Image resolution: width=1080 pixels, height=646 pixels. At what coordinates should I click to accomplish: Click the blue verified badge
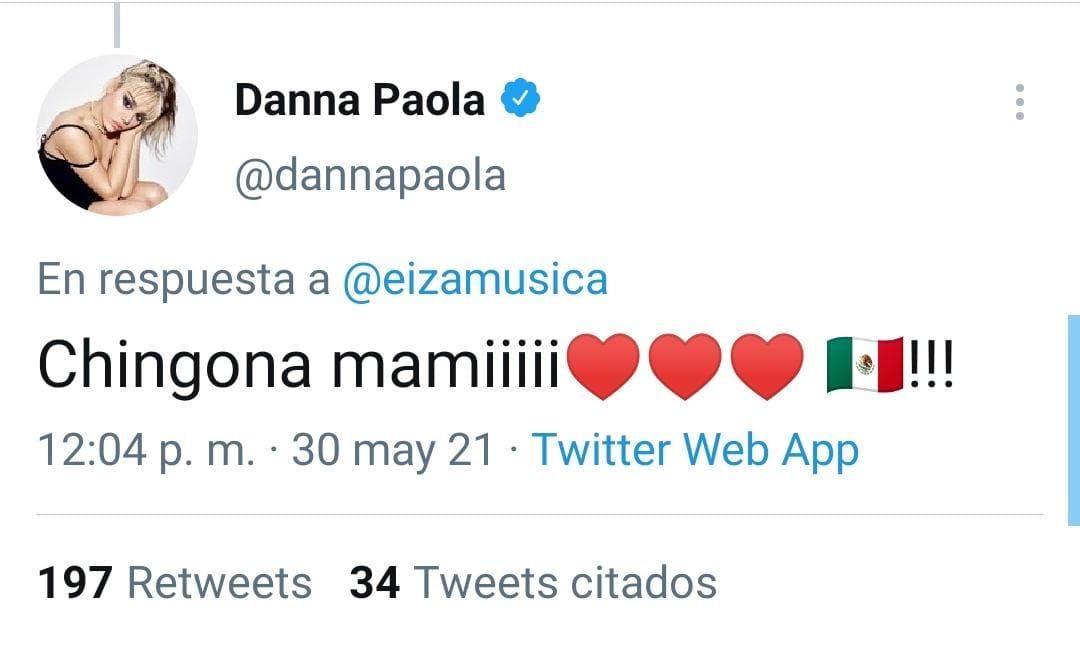point(521,100)
